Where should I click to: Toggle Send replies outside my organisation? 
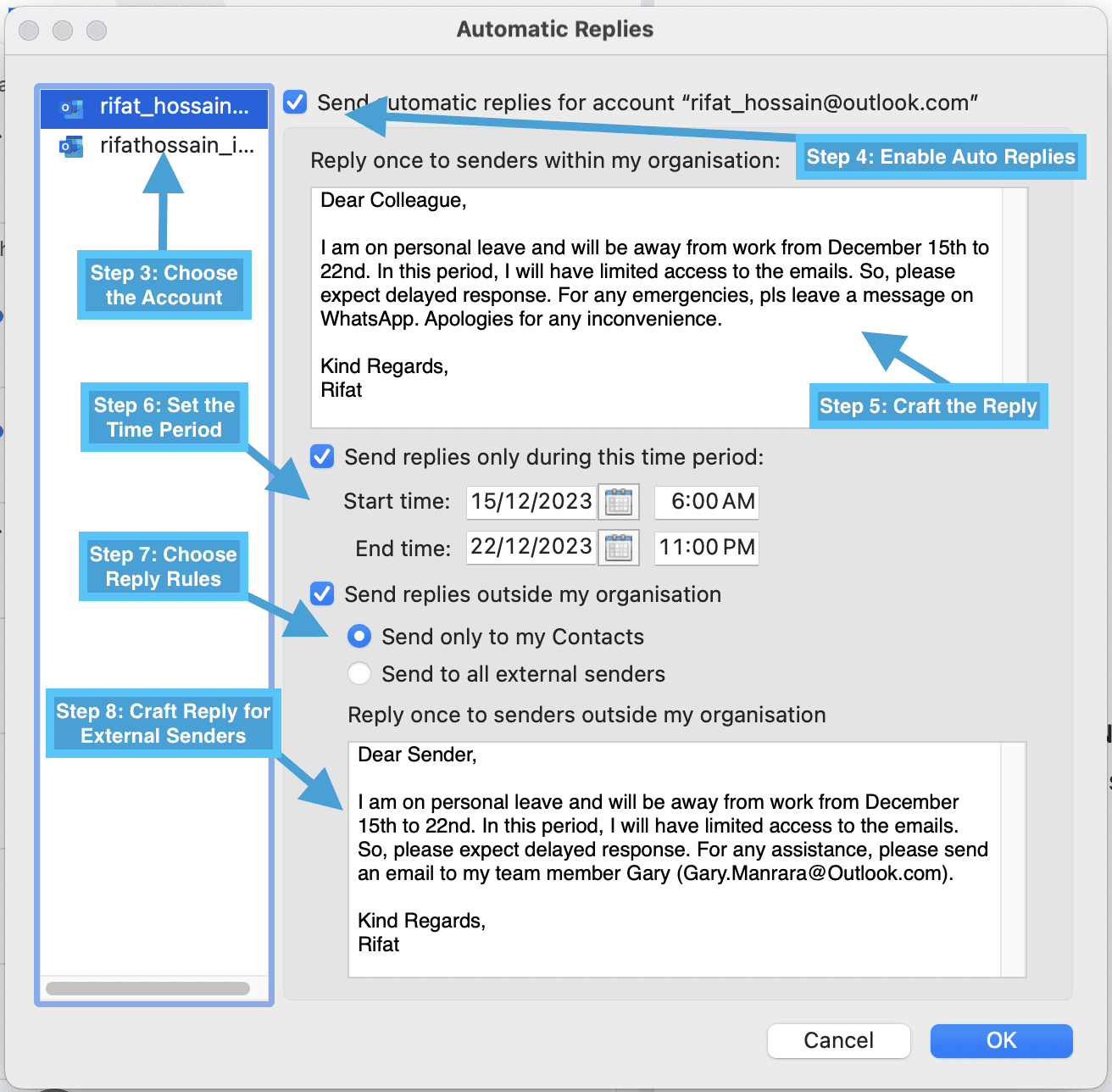(x=322, y=593)
